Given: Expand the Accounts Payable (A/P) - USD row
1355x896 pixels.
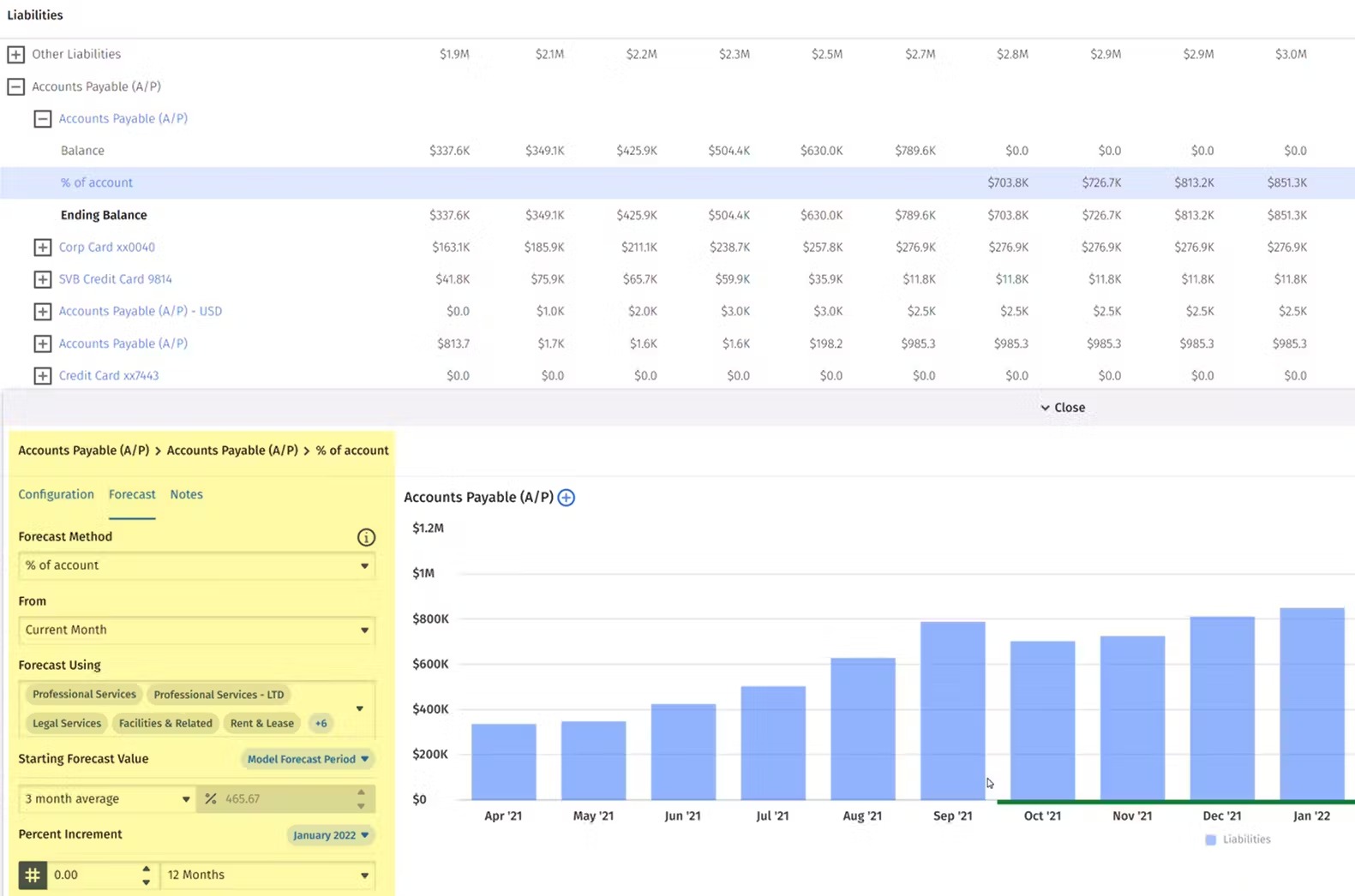Looking at the screenshot, I should coord(42,312).
